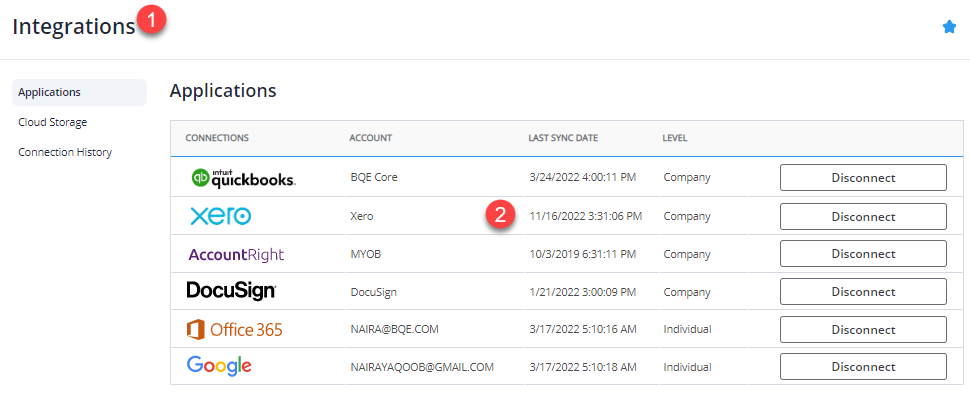Click the Company level in QuickBooks row

(687, 178)
